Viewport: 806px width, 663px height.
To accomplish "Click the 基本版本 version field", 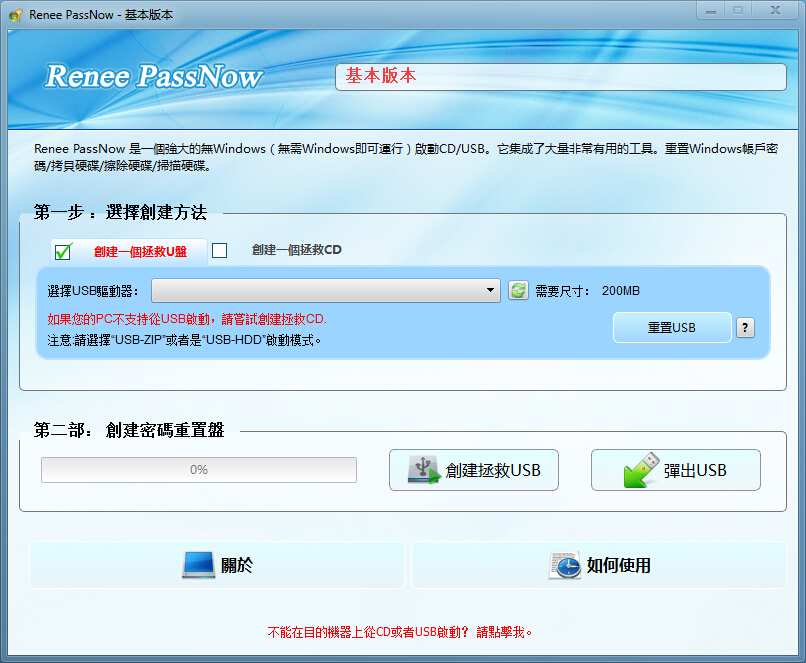I will (561, 77).
